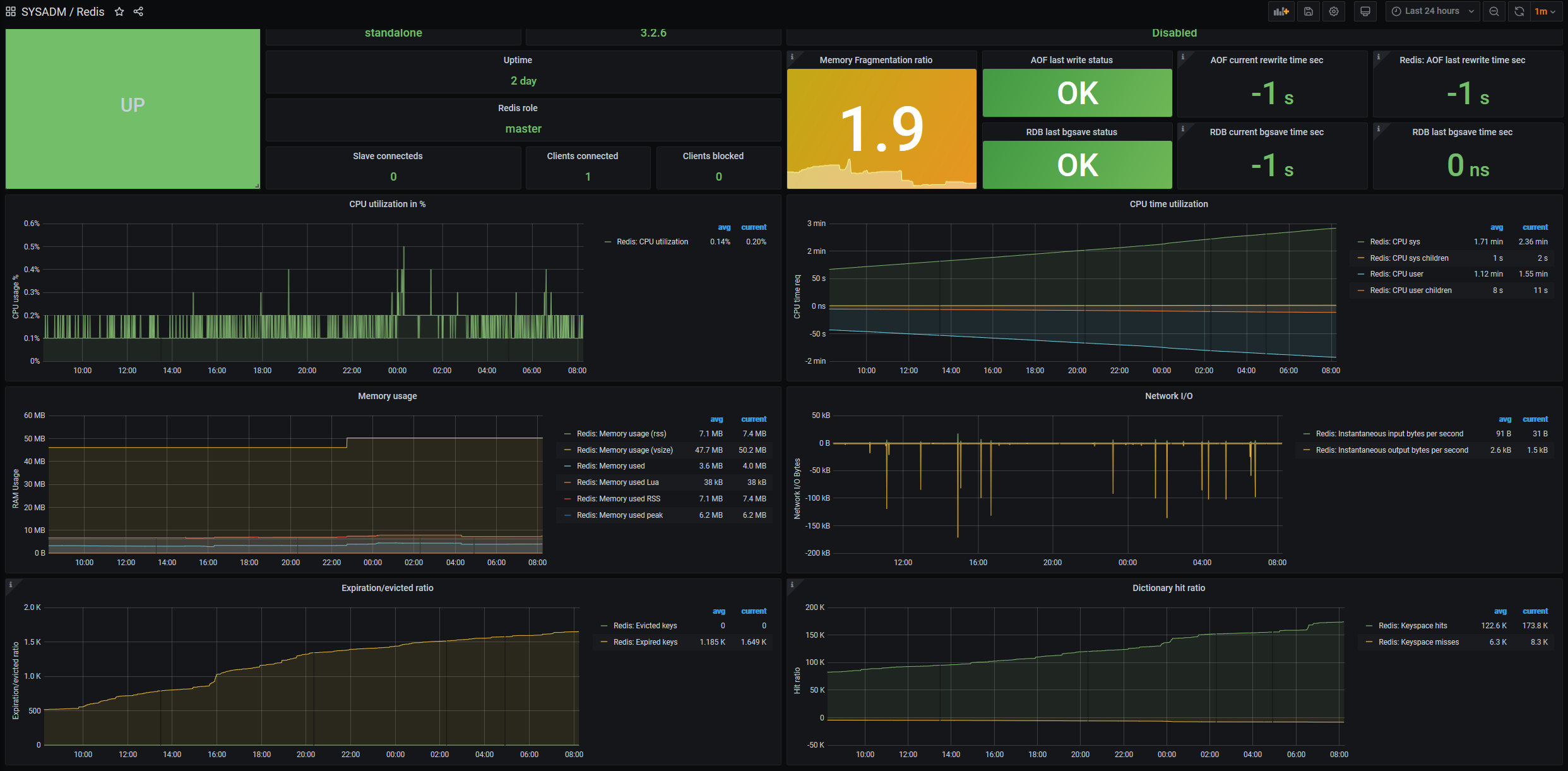Refresh the dashboard now

1519,11
